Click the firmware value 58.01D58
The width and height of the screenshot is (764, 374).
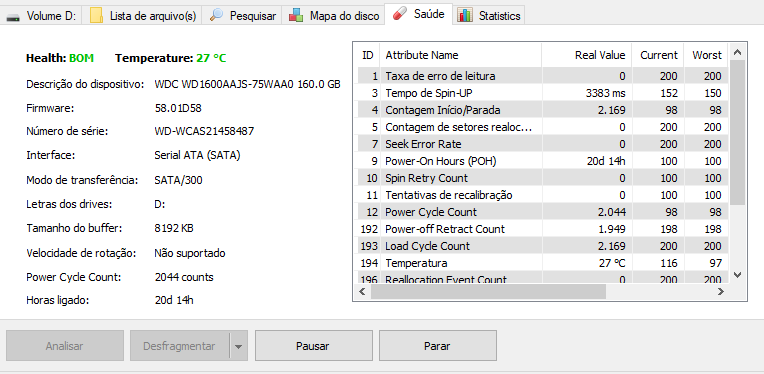click(x=177, y=108)
